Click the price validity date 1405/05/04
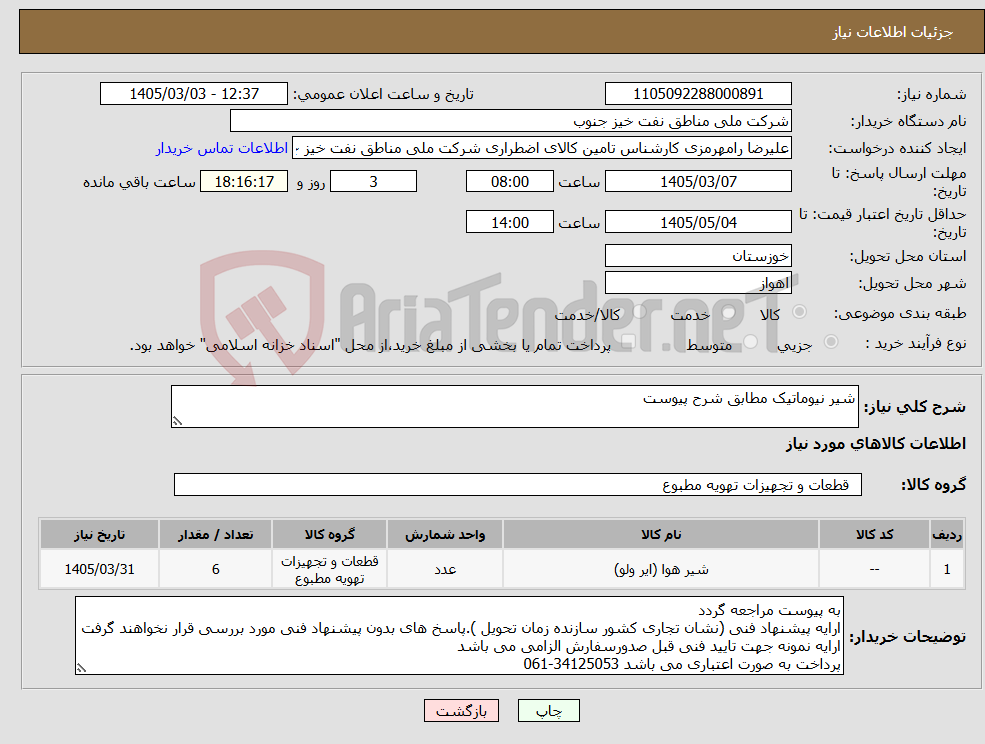The height and width of the screenshot is (744, 985). [x=698, y=222]
